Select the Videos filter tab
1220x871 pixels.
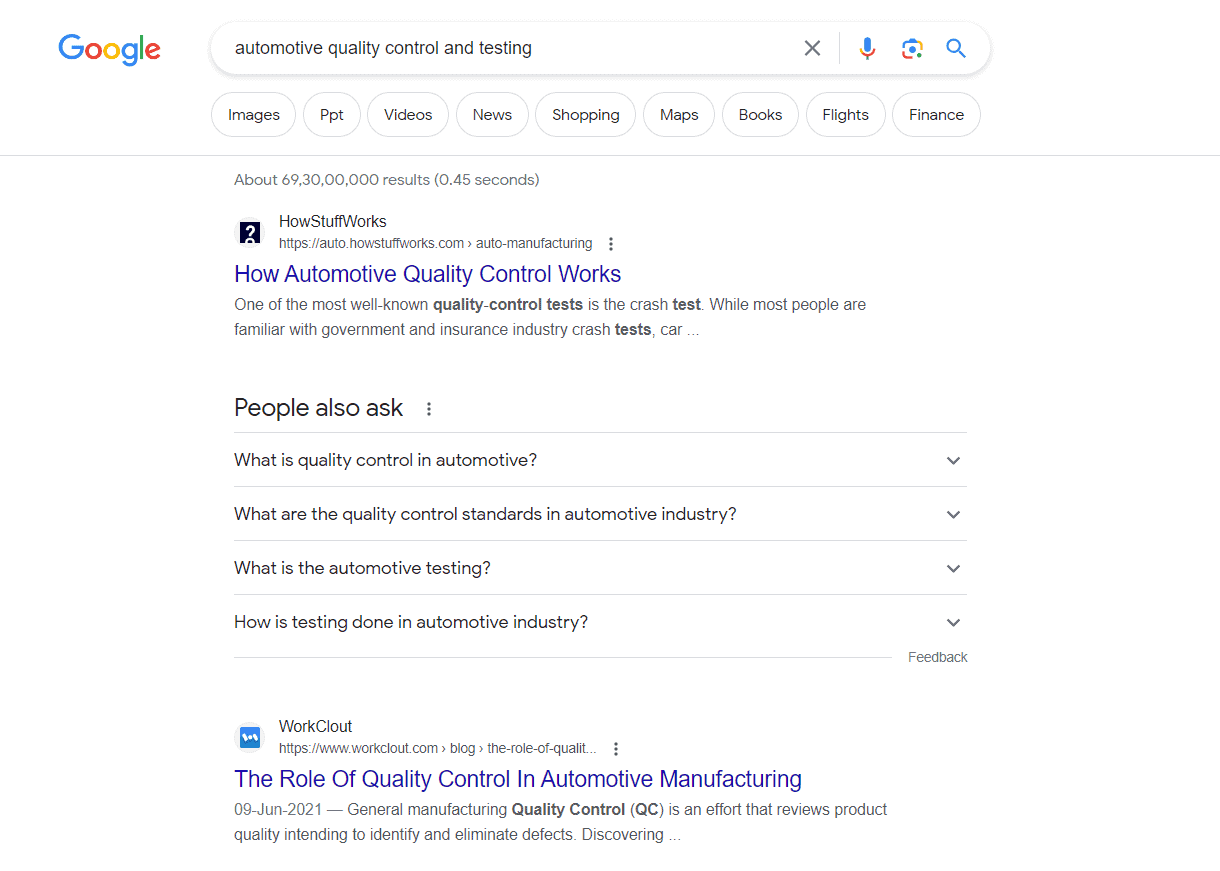[x=408, y=115]
